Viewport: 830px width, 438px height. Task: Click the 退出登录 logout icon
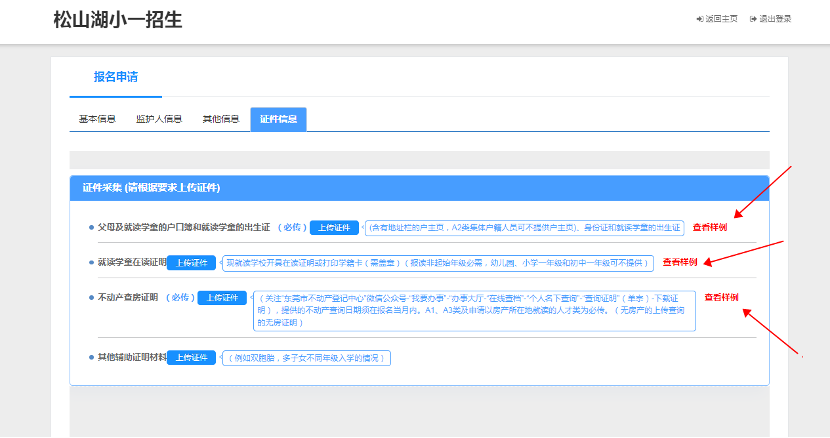750,19
